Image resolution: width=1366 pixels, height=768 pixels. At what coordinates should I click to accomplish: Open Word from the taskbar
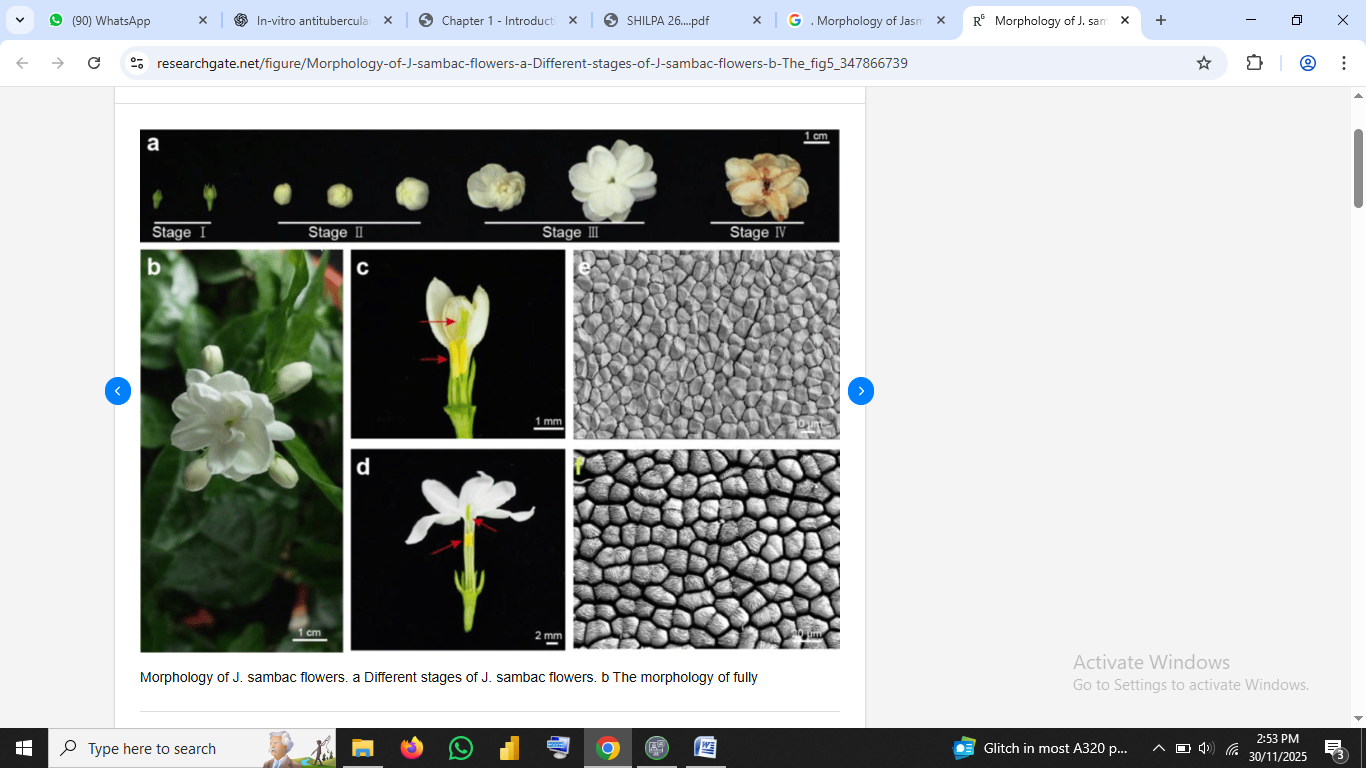point(705,748)
